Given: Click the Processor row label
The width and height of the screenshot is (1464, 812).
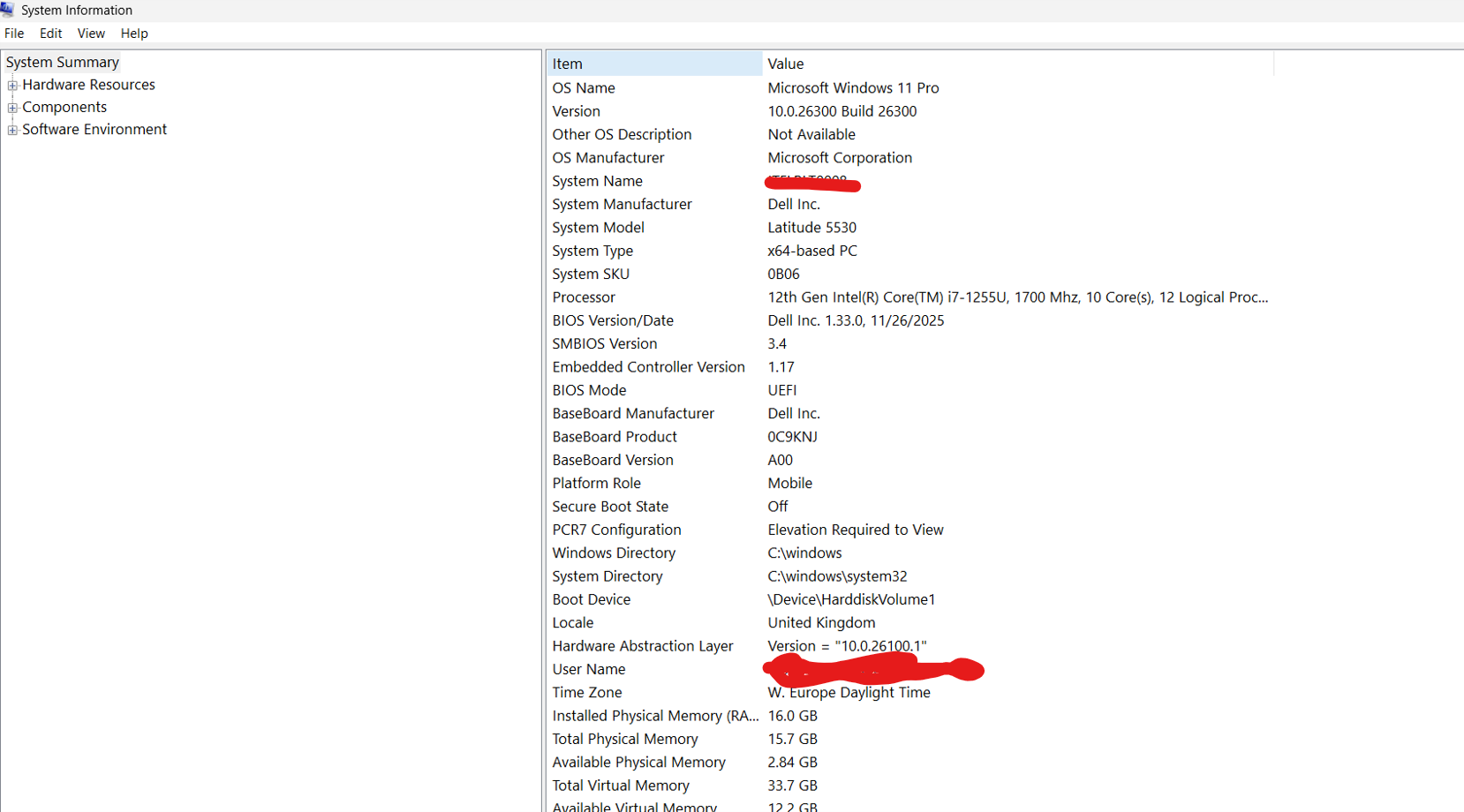Looking at the screenshot, I should (584, 297).
